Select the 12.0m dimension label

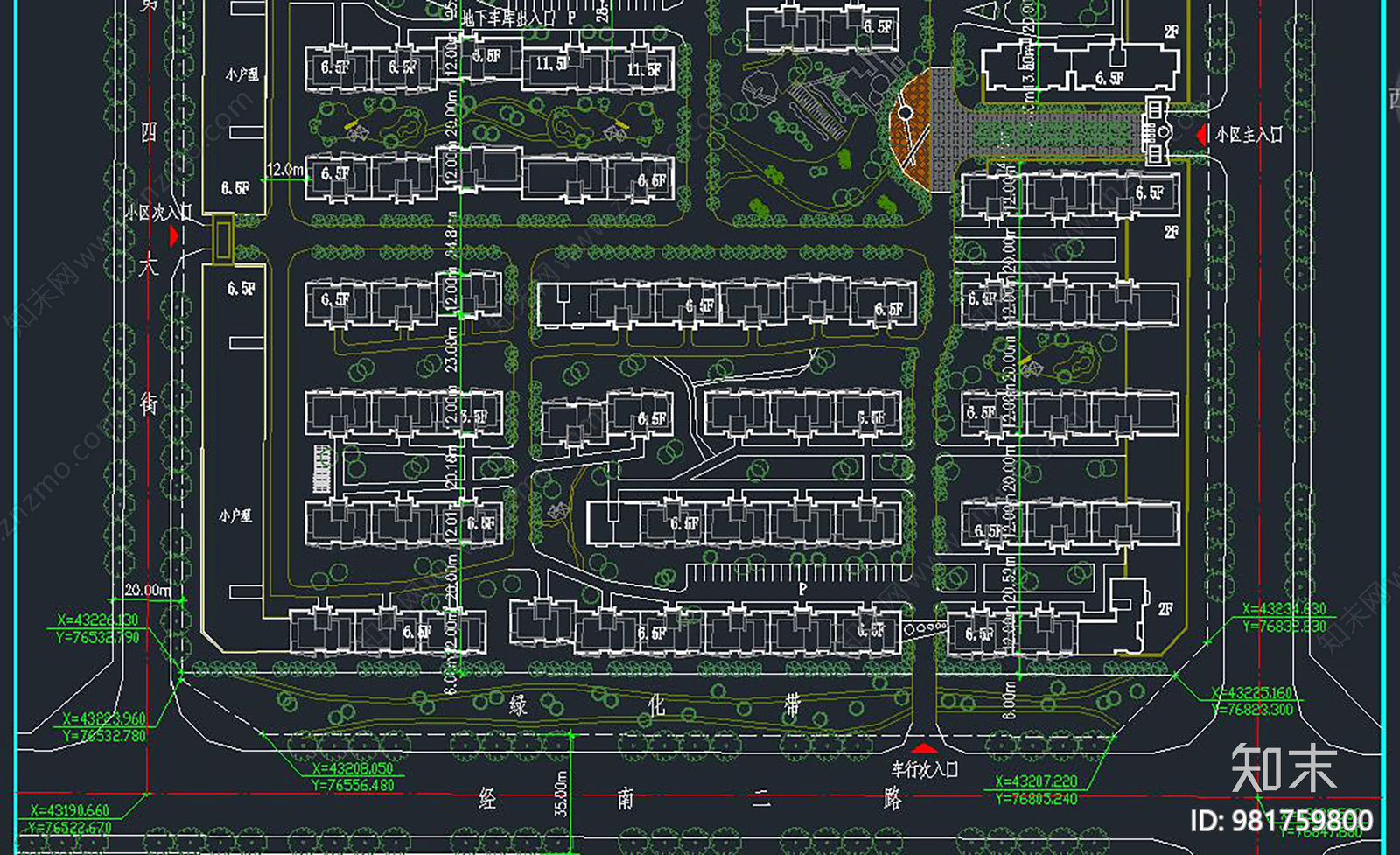[285, 169]
